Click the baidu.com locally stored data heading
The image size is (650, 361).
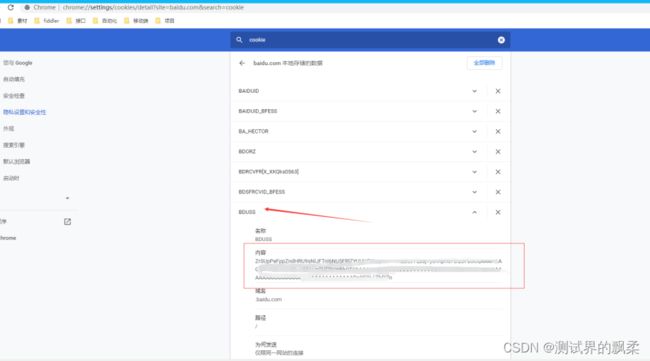click(288, 63)
